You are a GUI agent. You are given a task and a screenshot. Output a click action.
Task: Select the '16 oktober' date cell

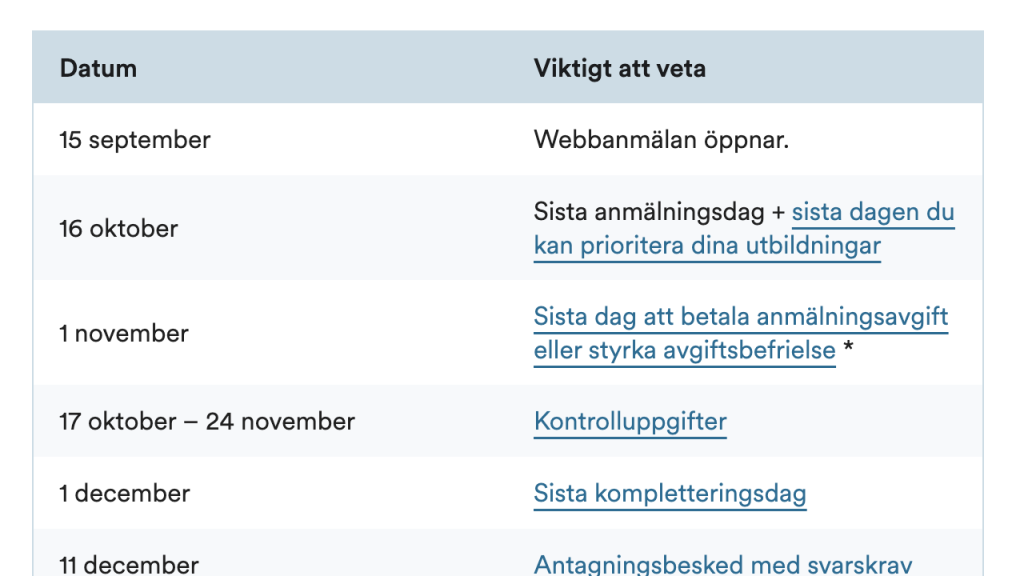pyautogui.click(x=119, y=229)
